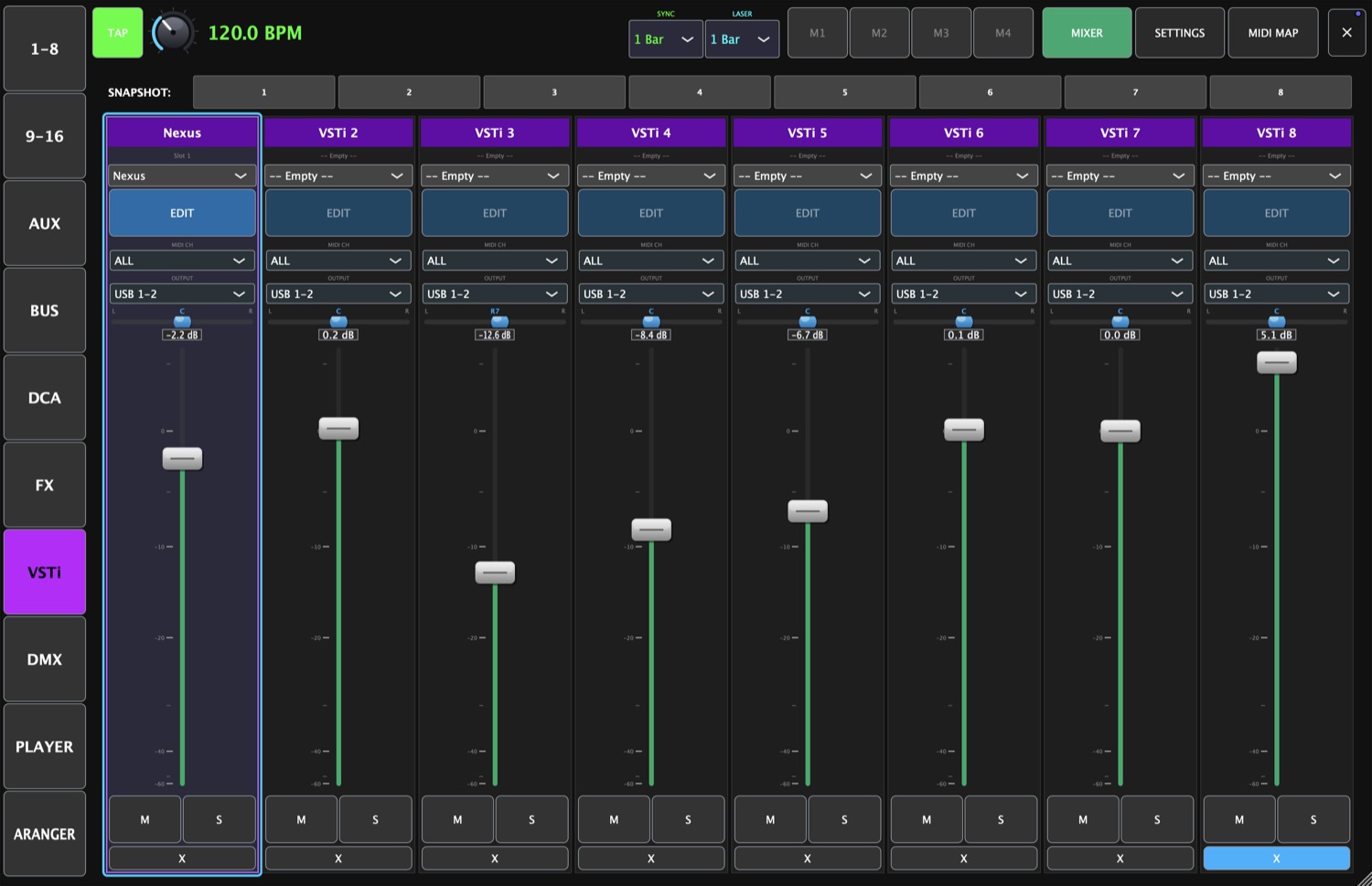Click the VSTi 8 volume fader handle
The width and height of the screenshot is (1372, 886).
click(x=1276, y=363)
